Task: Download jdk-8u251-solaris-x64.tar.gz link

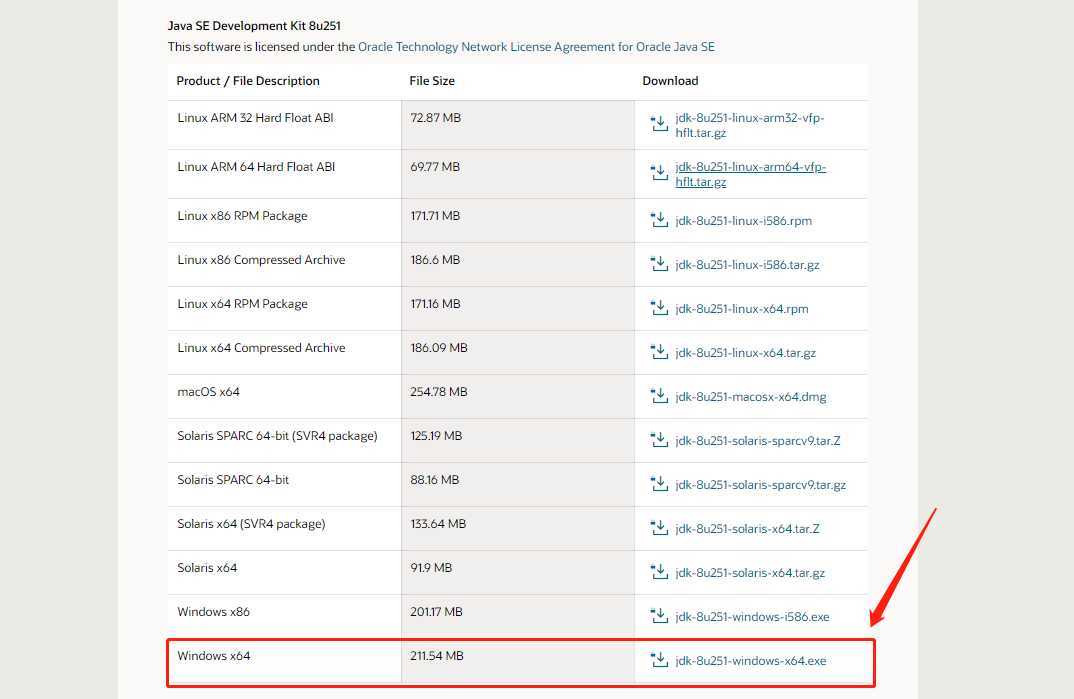Action: pyautogui.click(x=750, y=573)
